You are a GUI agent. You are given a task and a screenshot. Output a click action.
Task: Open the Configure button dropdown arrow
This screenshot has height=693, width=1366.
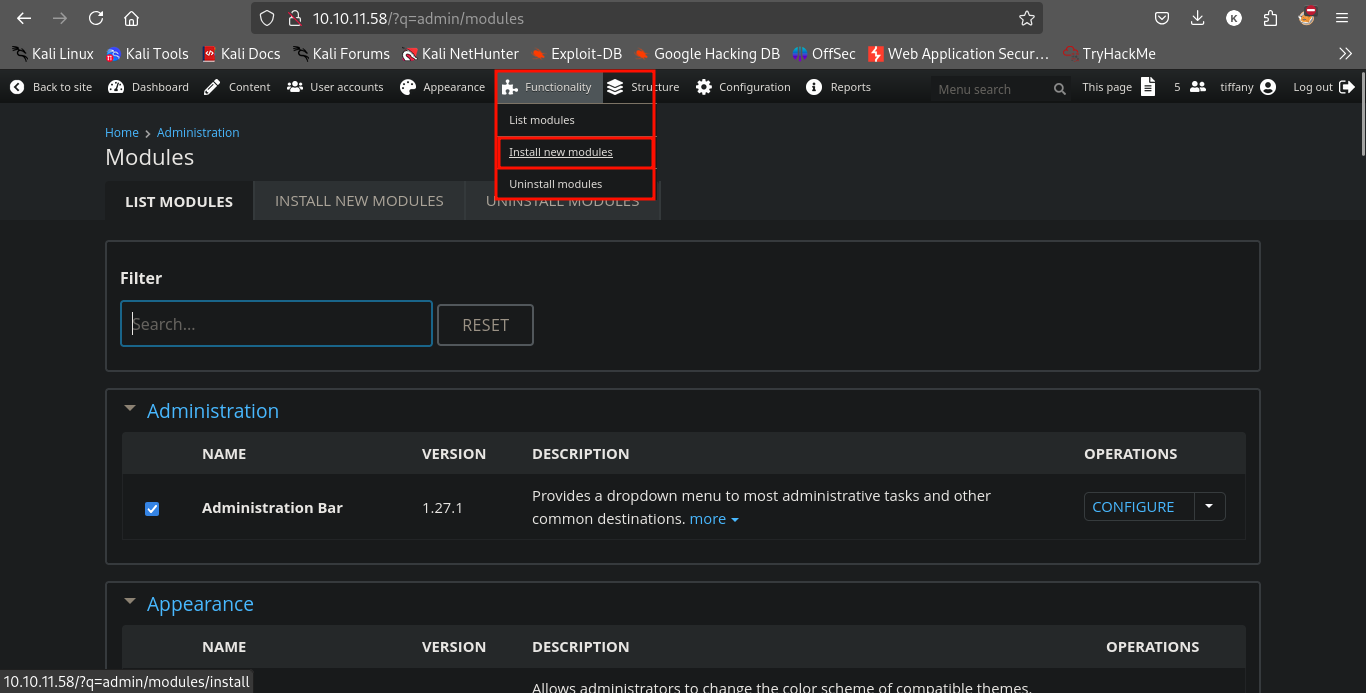point(1209,507)
